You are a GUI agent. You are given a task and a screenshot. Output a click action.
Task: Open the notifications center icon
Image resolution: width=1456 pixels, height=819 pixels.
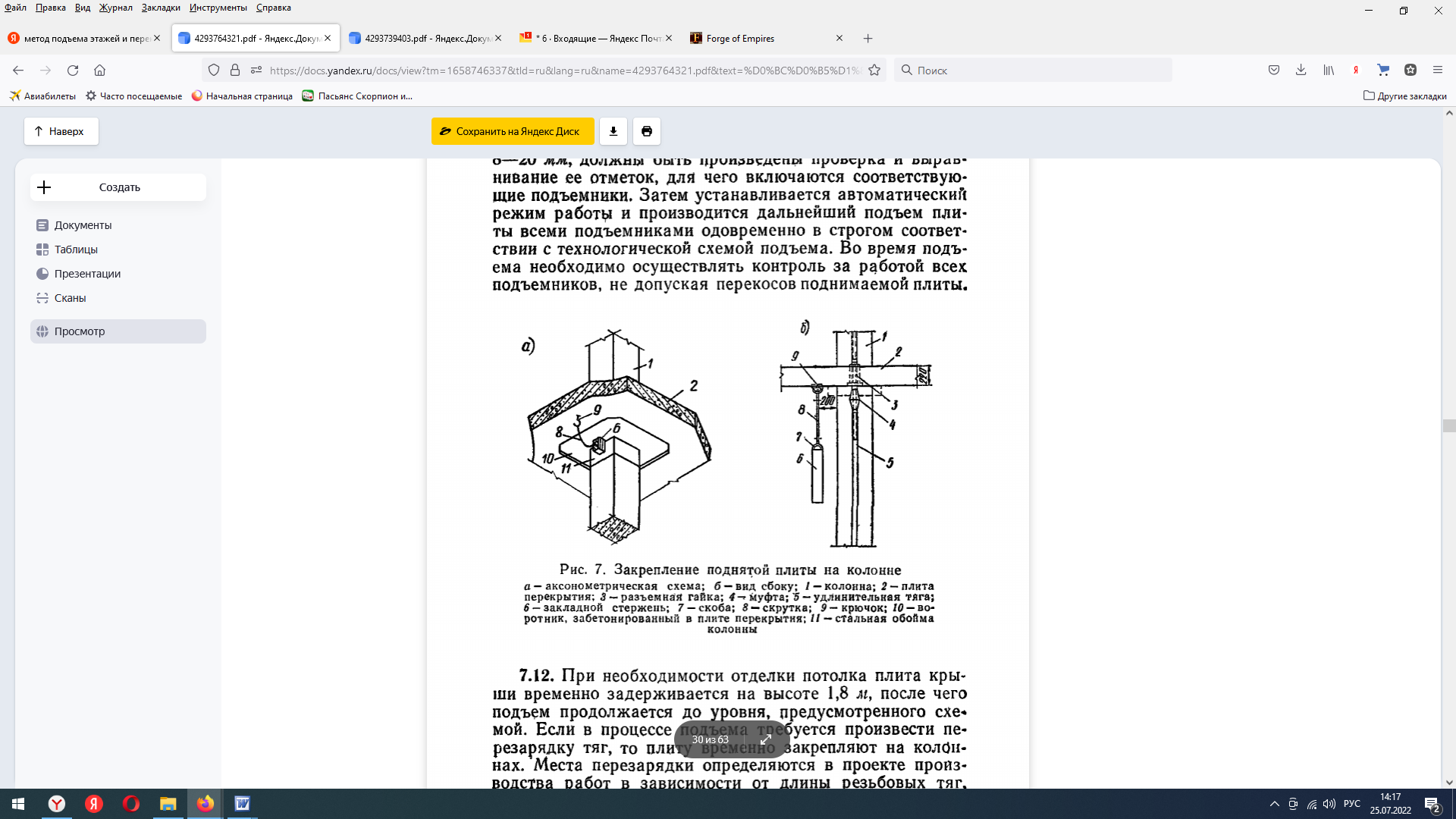pyautogui.click(x=1432, y=805)
